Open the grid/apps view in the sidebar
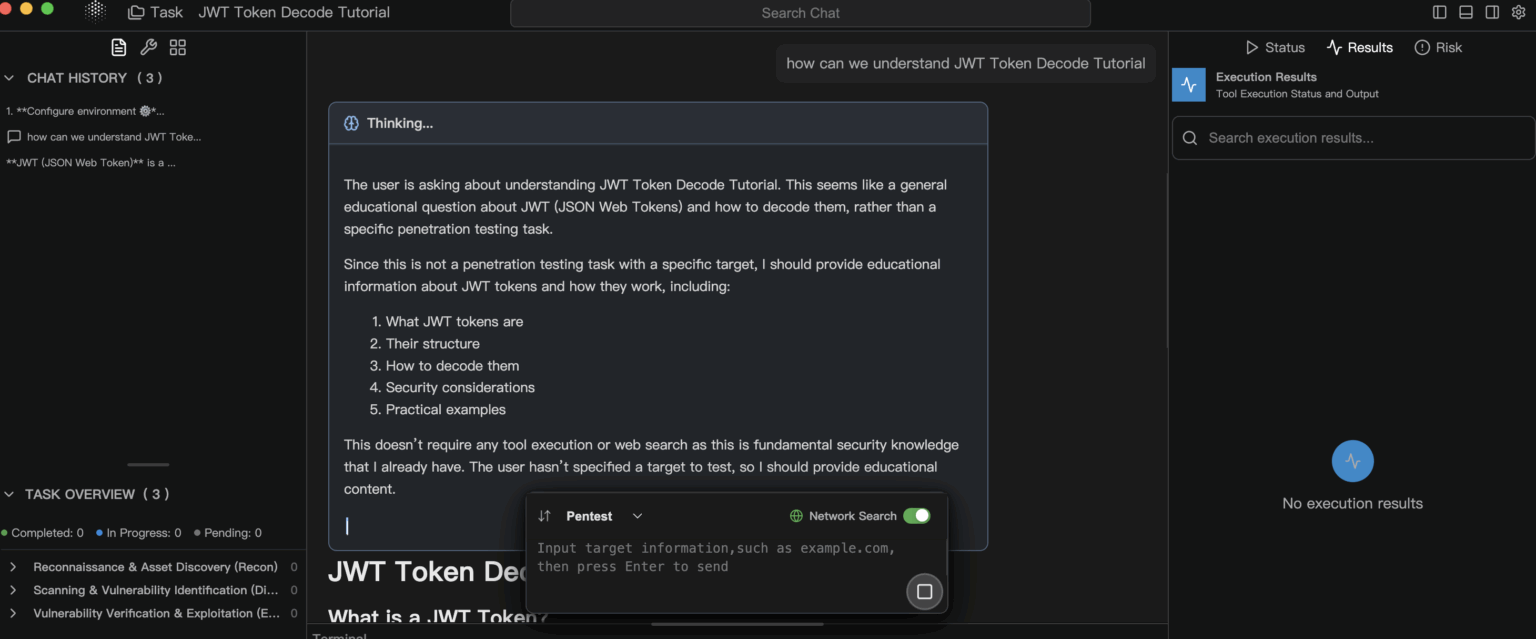 point(178,46)
